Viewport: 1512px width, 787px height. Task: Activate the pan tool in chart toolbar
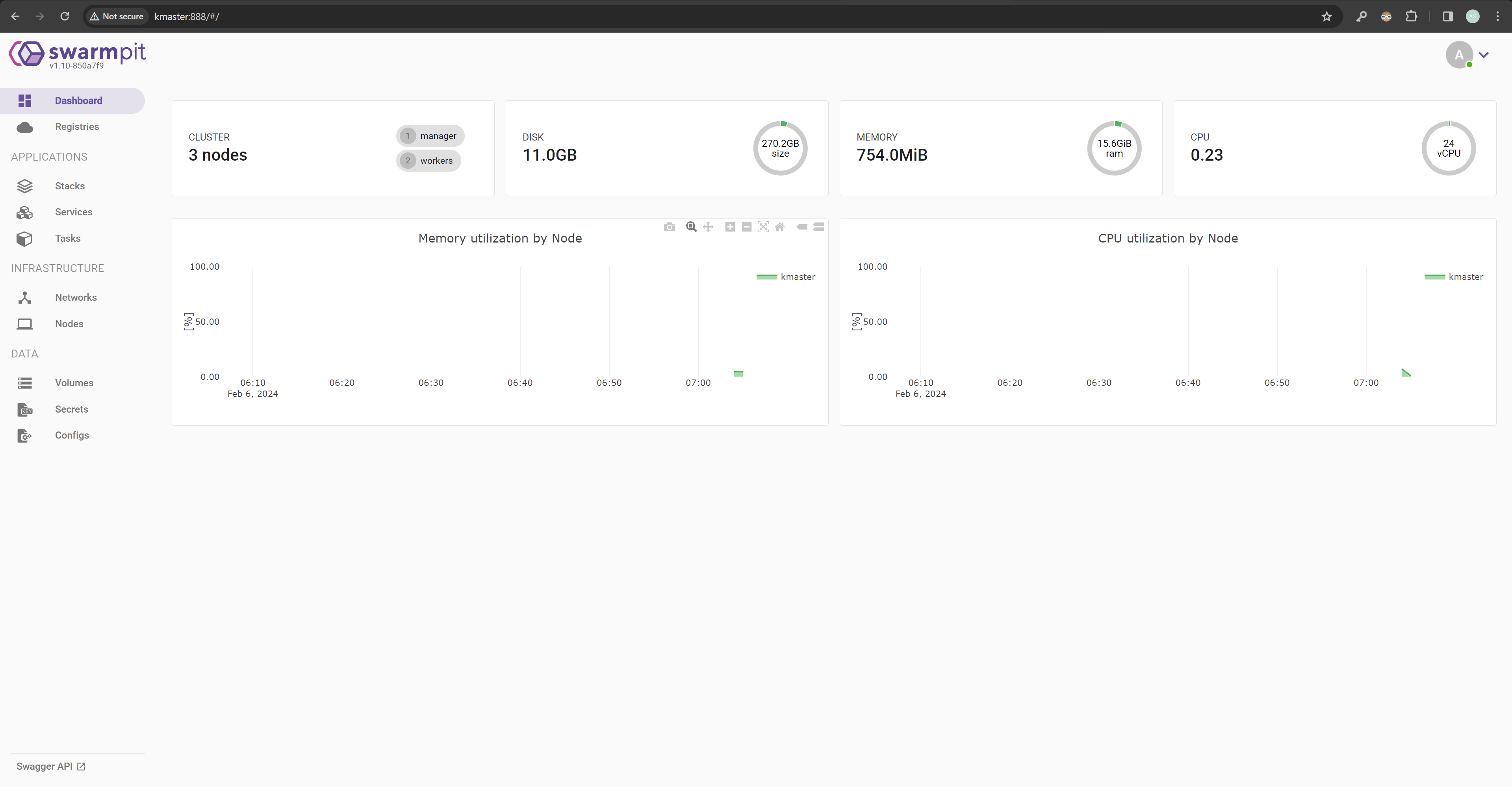click(x=708, y=227)
